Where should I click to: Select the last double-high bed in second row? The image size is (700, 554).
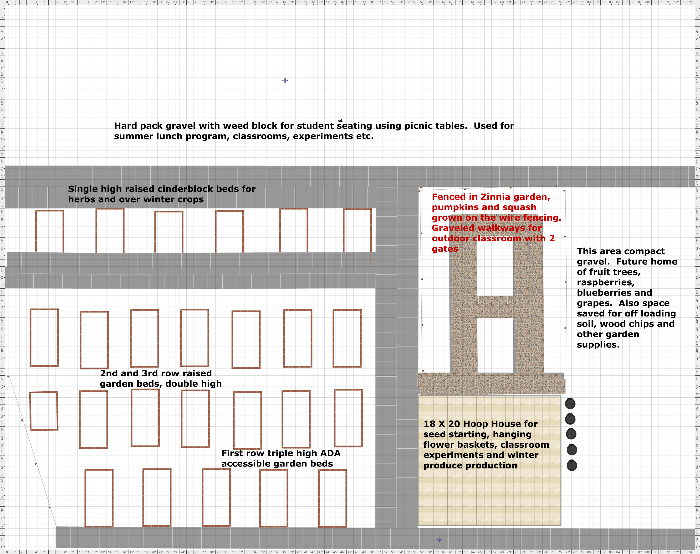click(347, 338)
